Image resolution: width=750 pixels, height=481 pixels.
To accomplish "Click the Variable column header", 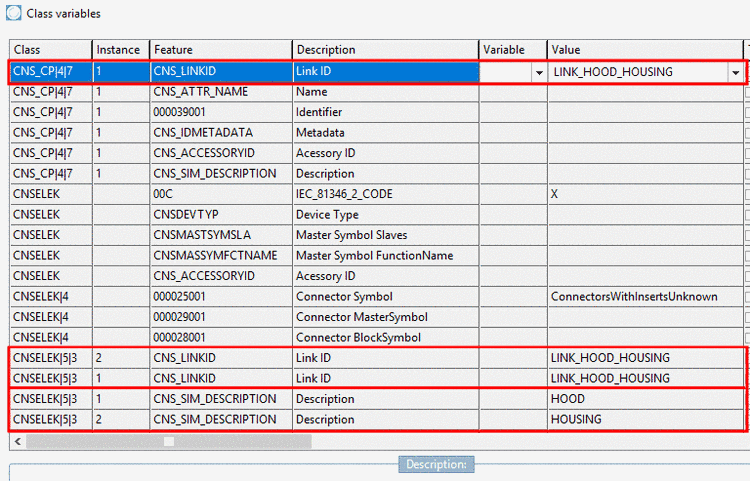I will click(513, 50).
